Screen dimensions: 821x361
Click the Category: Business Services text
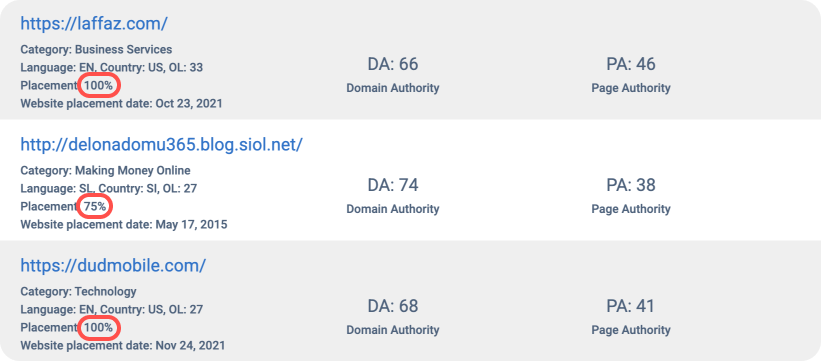96,50
